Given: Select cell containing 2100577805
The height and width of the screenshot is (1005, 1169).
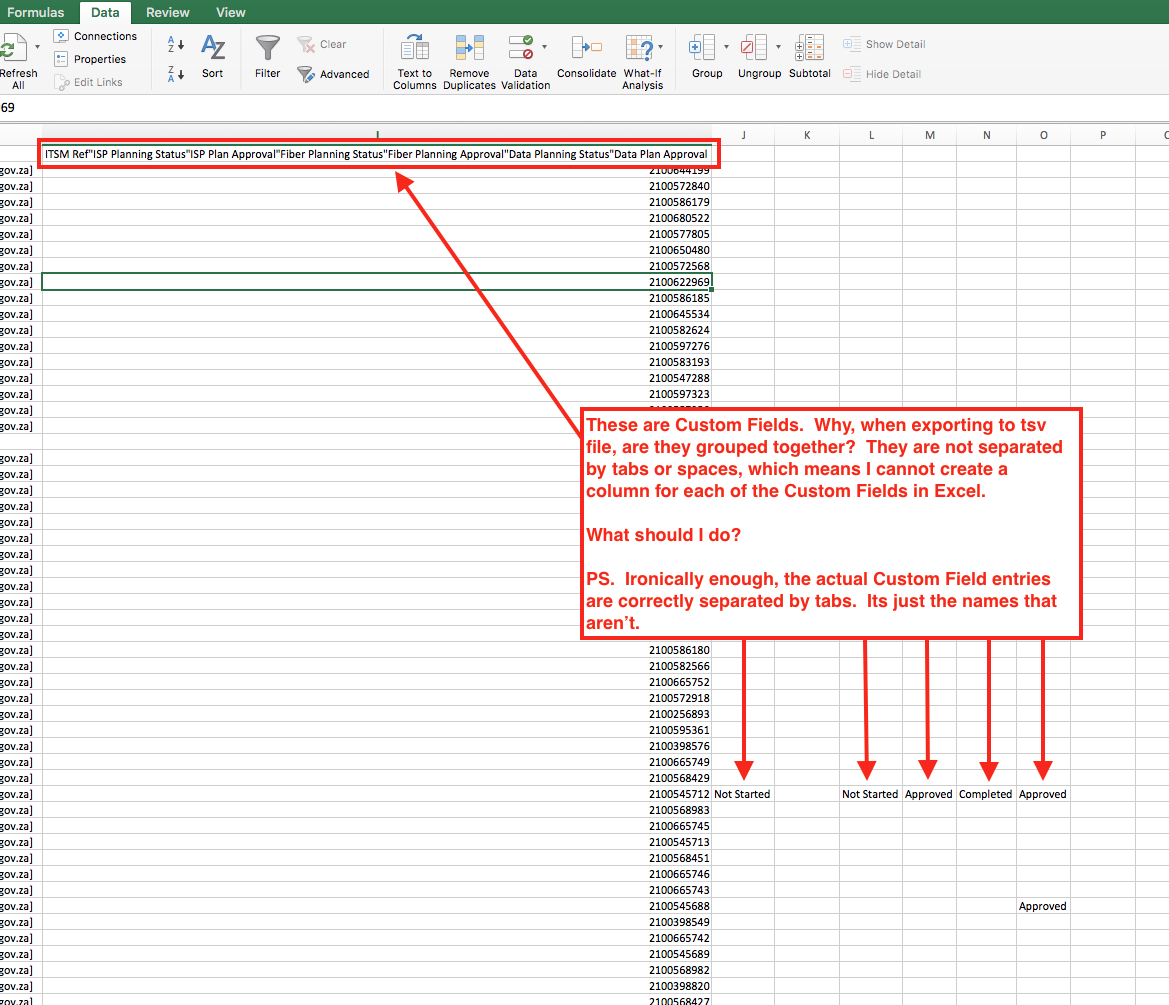Looking at the screenshot, I should tap(377, 234).
